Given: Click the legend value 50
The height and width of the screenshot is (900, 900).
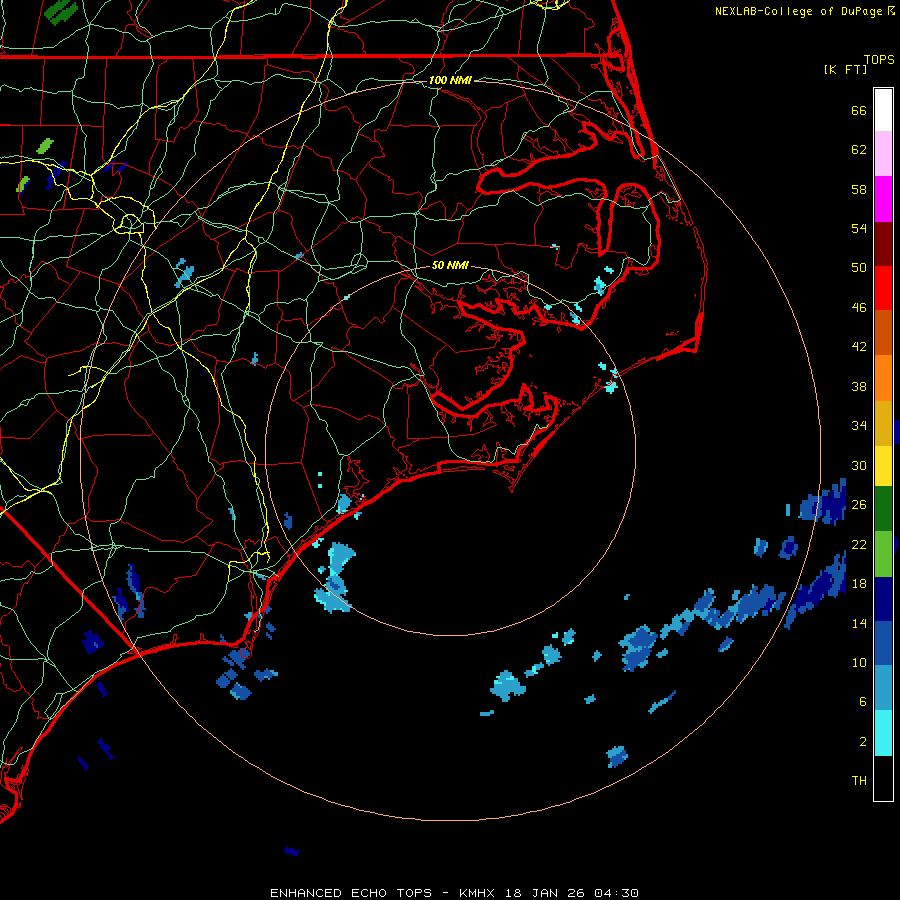Looking at the screenshot, I should tap(859, 268).
